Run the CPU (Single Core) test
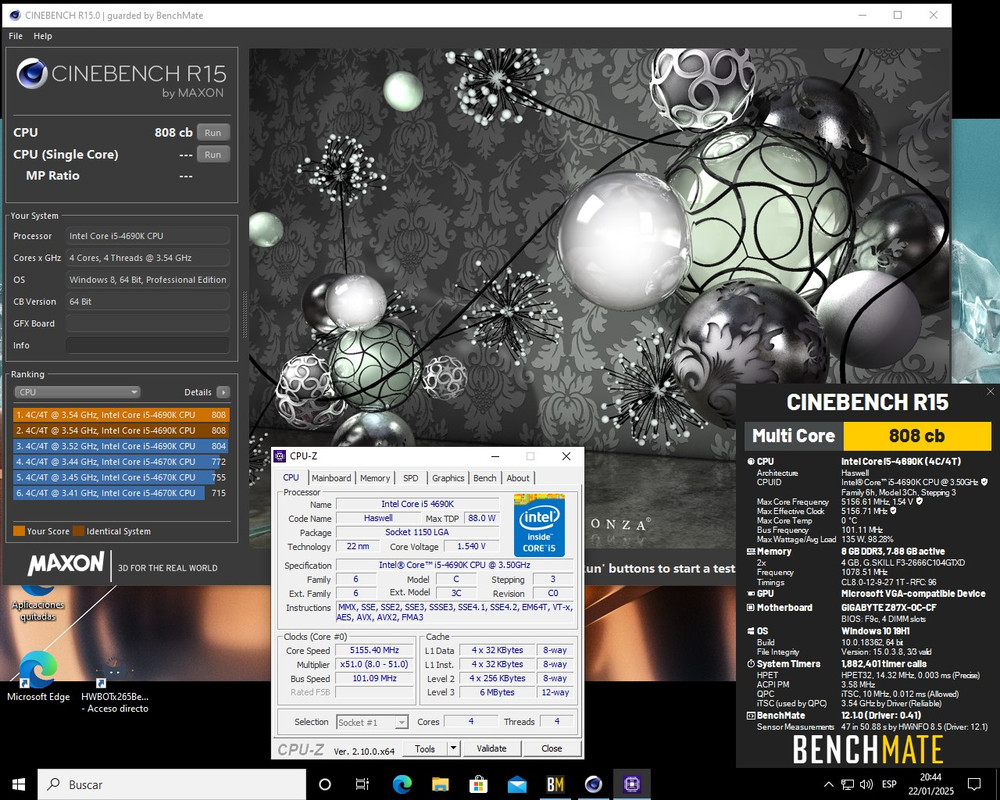Viewport: 1000px width, 800px height. click(x=213, y=154)
